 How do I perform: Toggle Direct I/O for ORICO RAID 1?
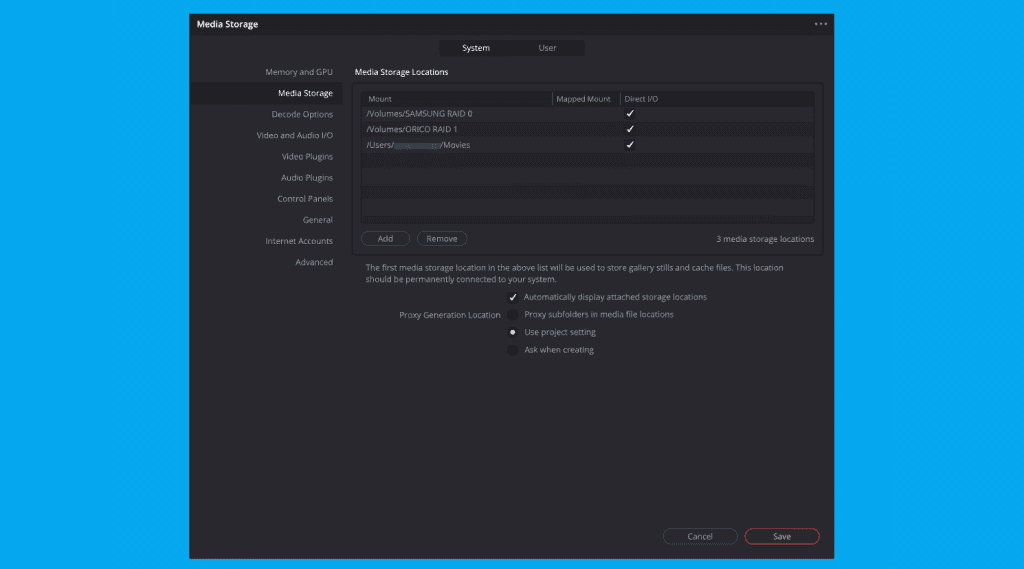pos(630,129)
